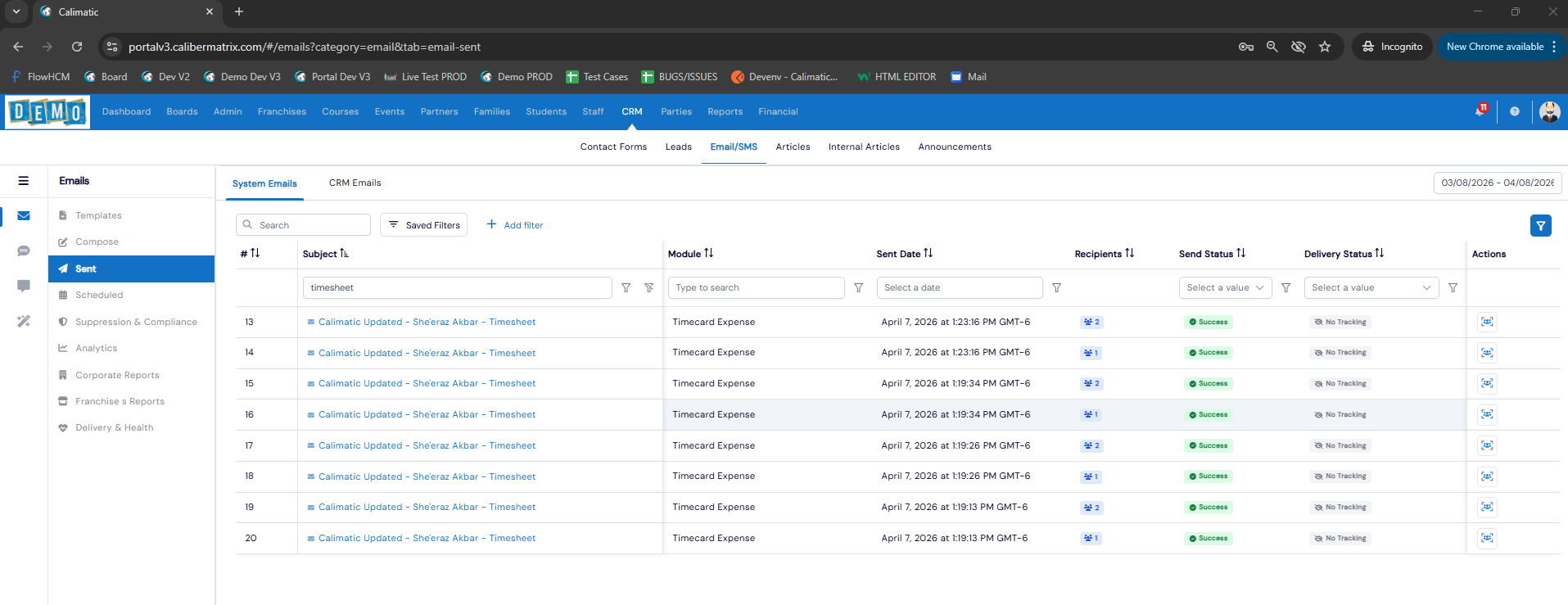Open the Reports menu in top navigation

(x=725, y=111)
